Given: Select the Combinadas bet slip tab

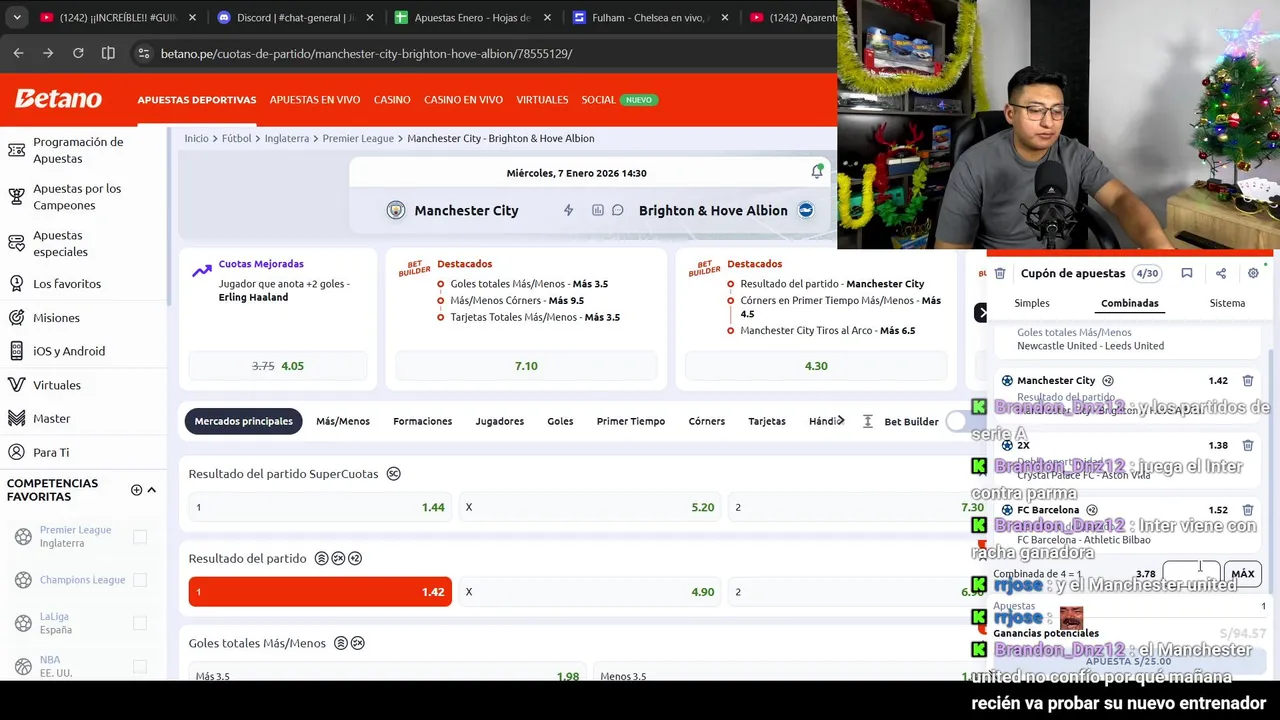Looking at the screenshot, I should [x=1130, y=303].
